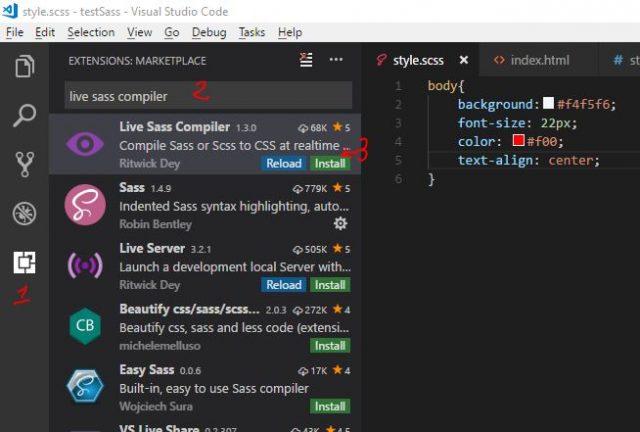Open Extensions panel more actions menu
This screenshot has width=640, height=432.
pyautogui.click(x=336, y=60)
